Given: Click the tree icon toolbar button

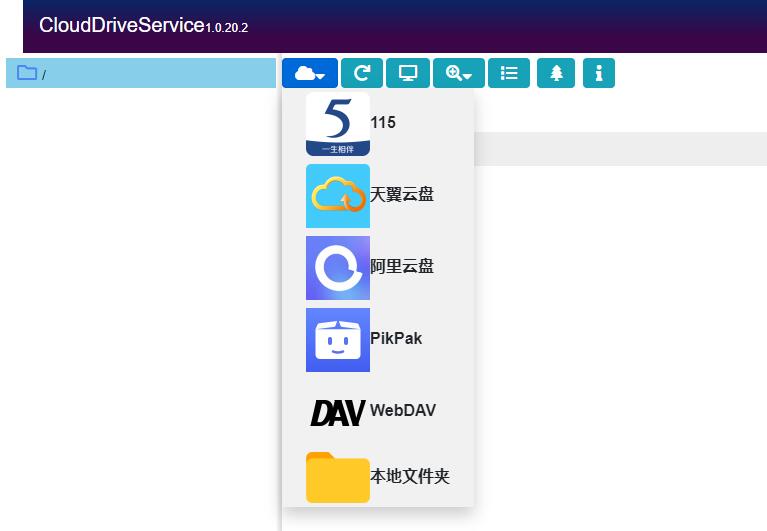Looking at the screenshot, I should tap(556, 73).
